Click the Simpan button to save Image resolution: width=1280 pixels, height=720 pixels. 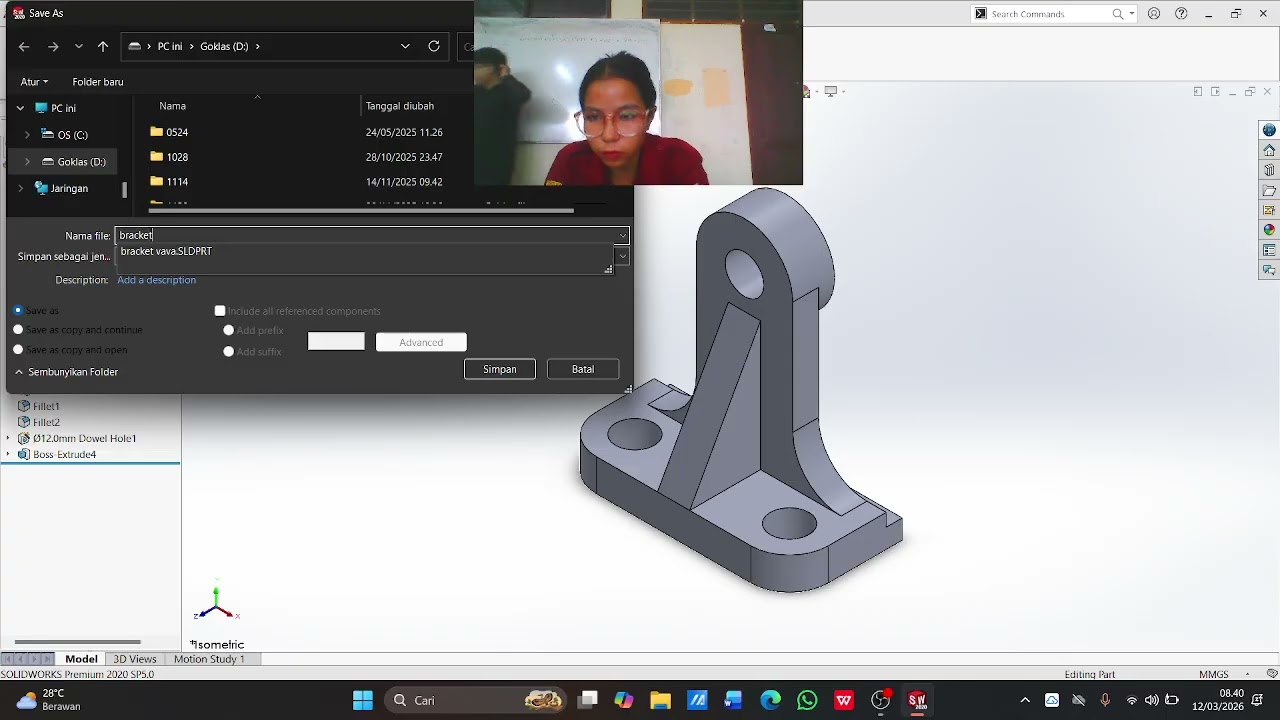click(500, 369)
